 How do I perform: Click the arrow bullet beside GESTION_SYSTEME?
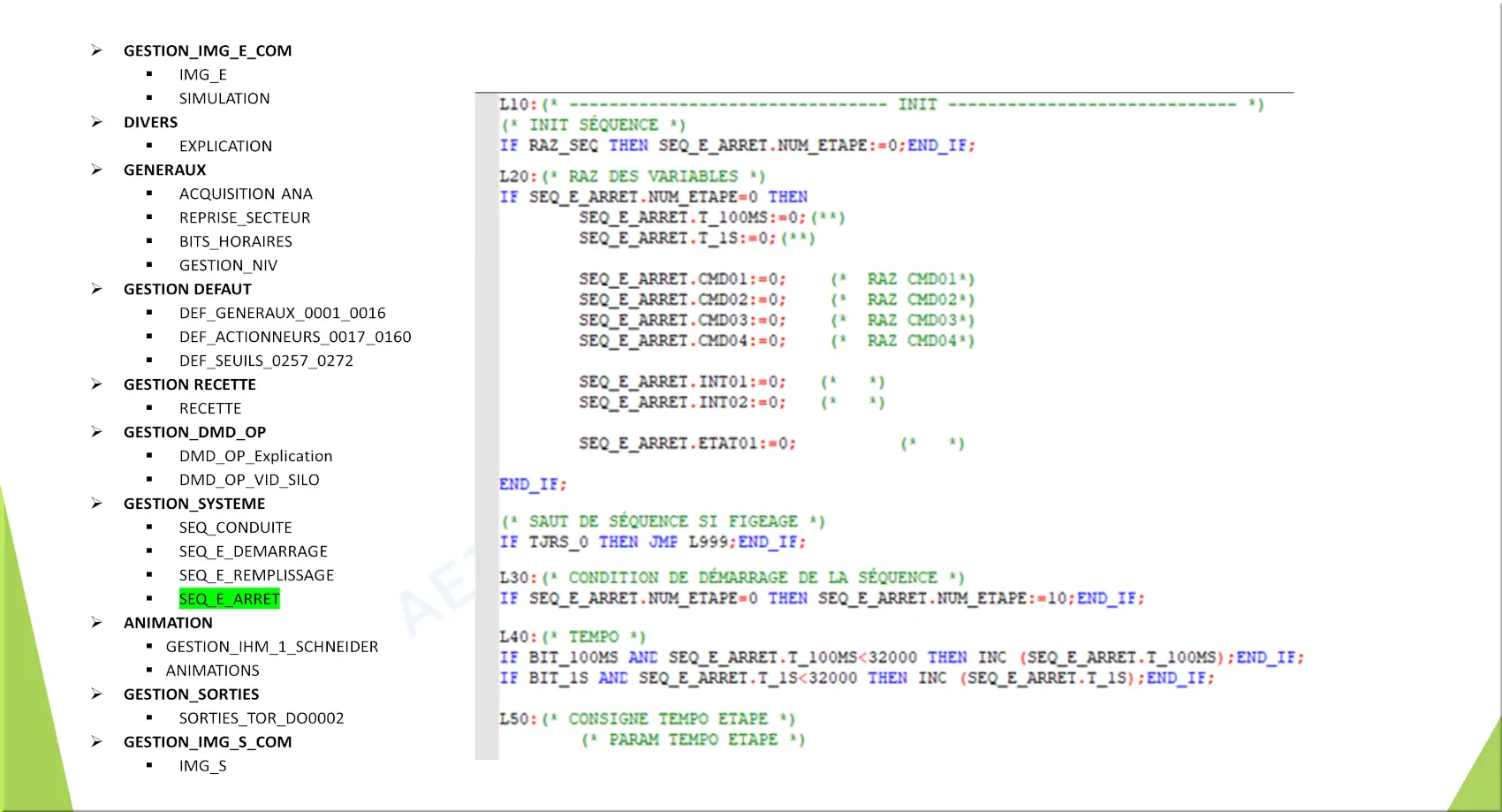(x=96, y=504)
